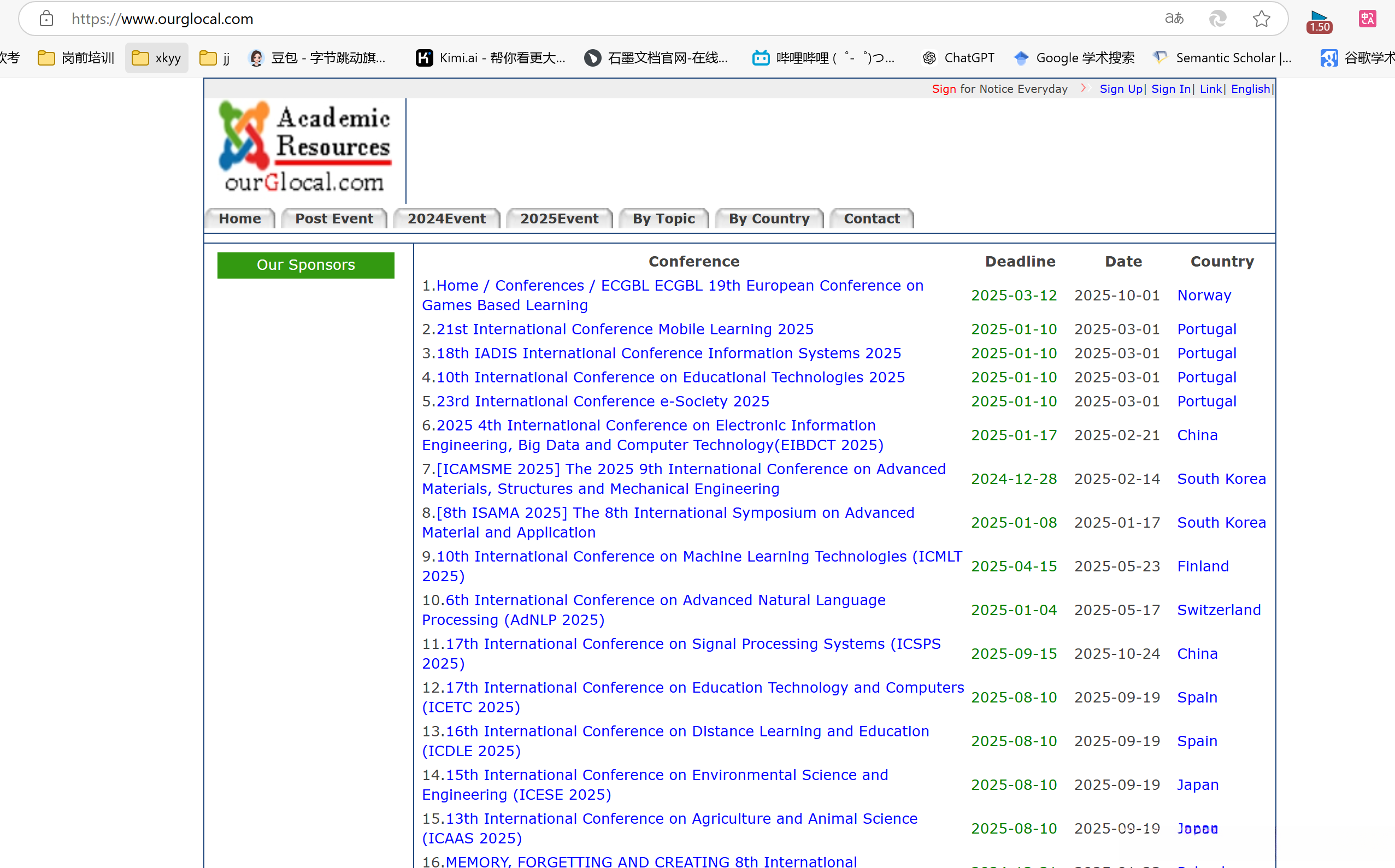Switch to the 2025Event tab
The height and width of the screenshot is (868, 1395).
pyautogui.click(x=558, y=219)
